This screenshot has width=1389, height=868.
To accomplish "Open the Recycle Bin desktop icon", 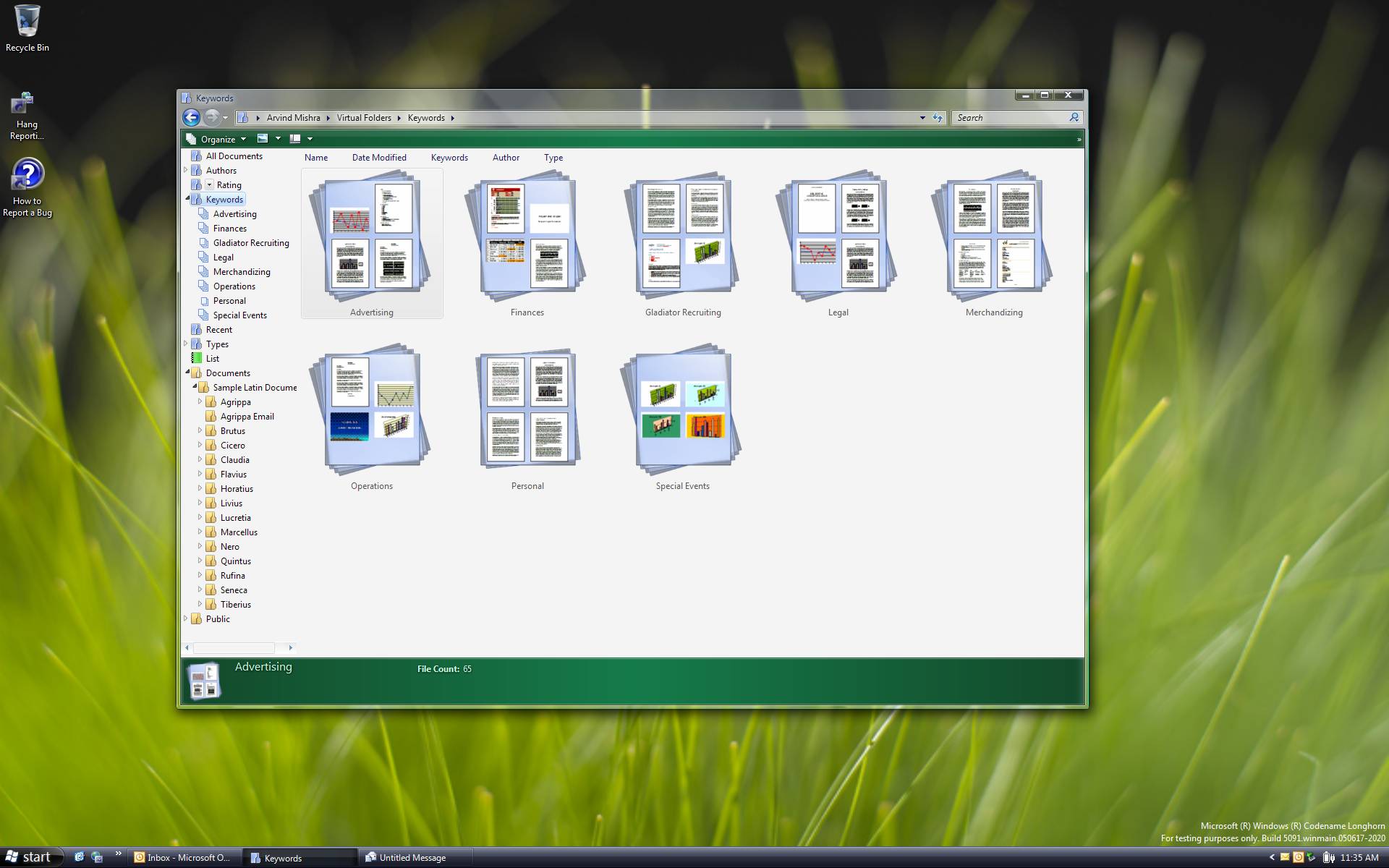I will tap(27, 22).
